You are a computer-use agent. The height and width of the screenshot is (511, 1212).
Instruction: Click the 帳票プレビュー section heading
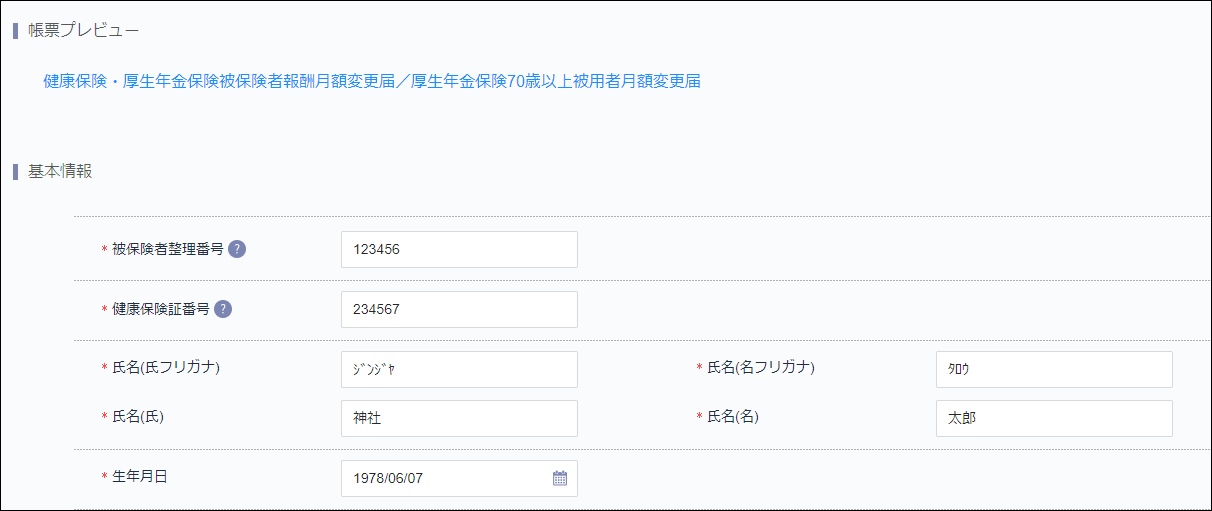[x=83, y=30]
